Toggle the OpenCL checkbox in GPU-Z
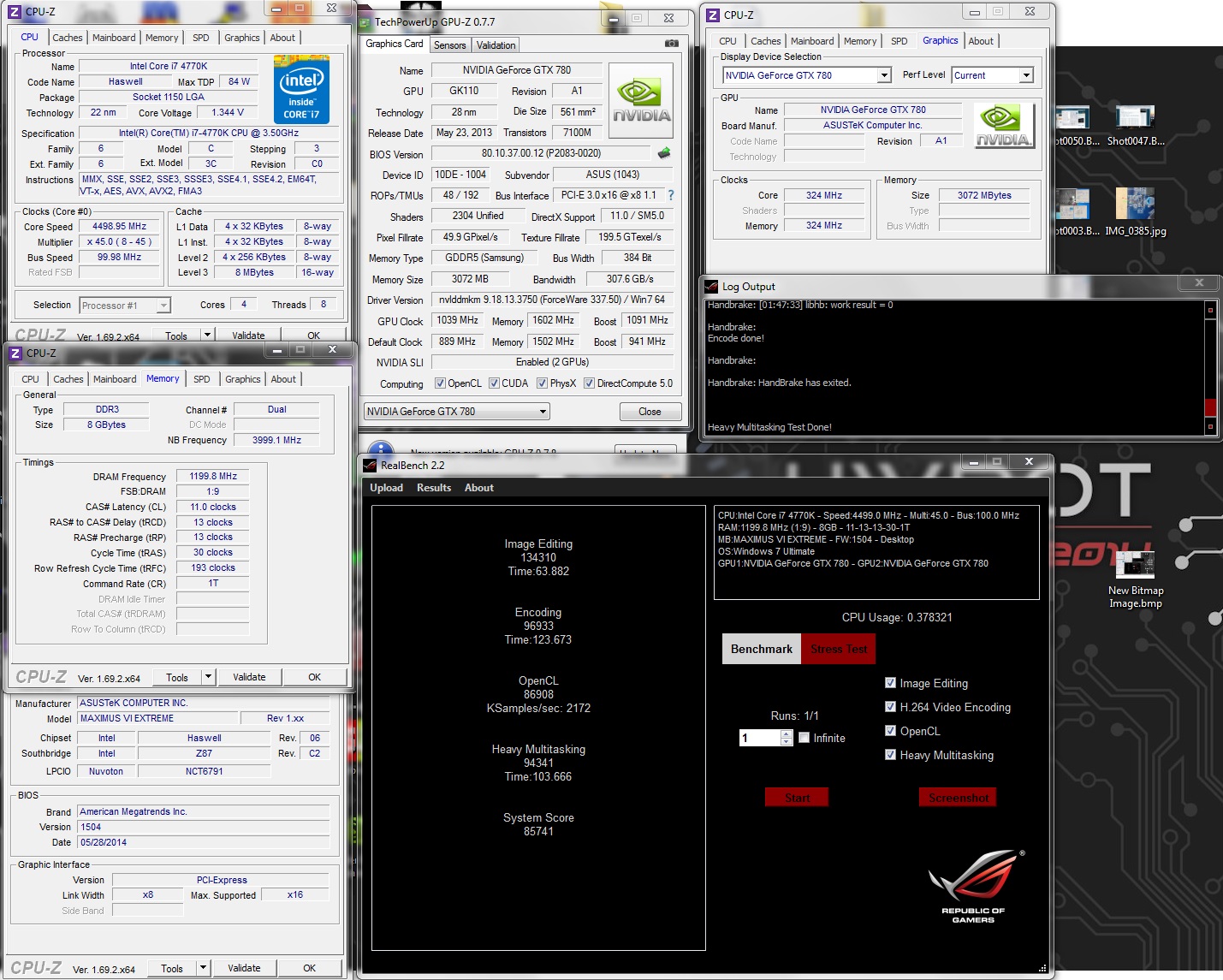Image resolution: width=1223 pixels, height=980 pixels. click(440, 383)
